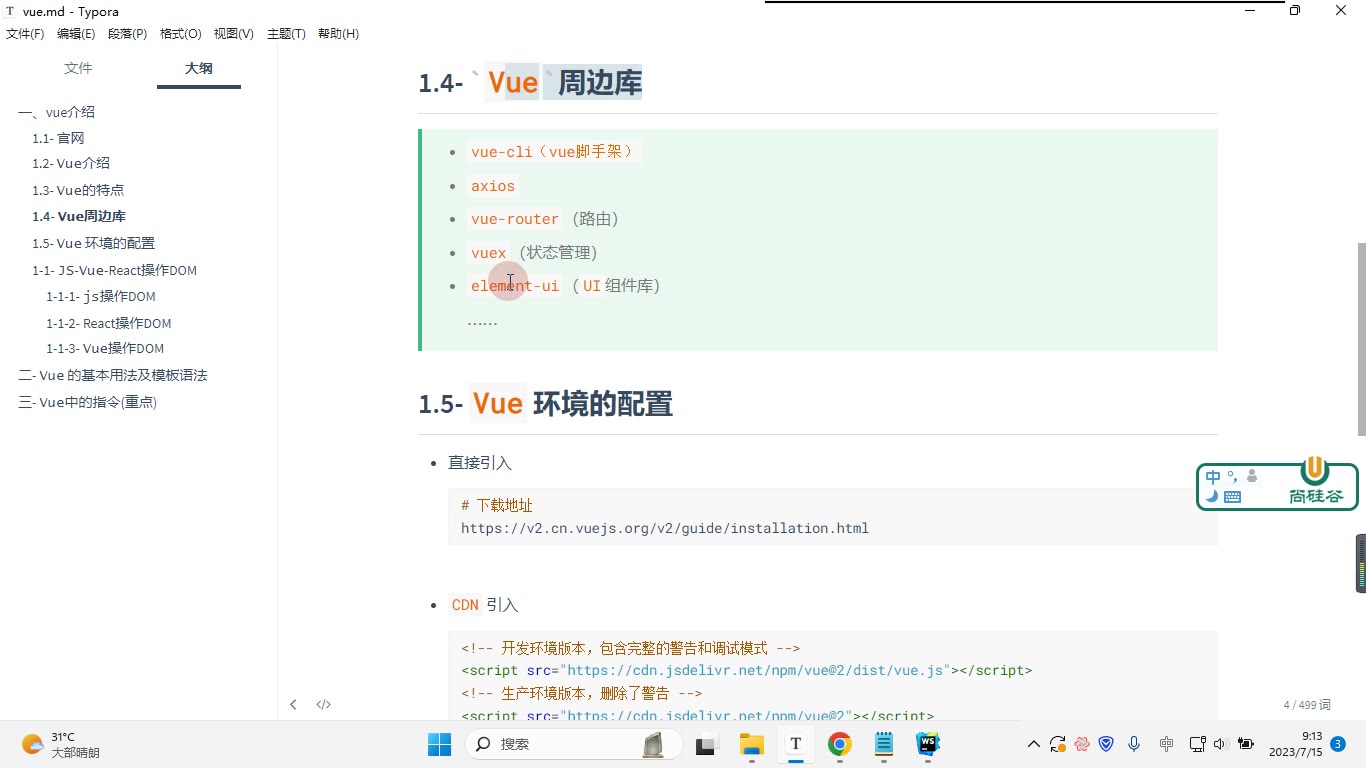The height and width of the screenshot is (768, 1366).
Task: Open the 格式(O) menu
Action: pos(180,34)
